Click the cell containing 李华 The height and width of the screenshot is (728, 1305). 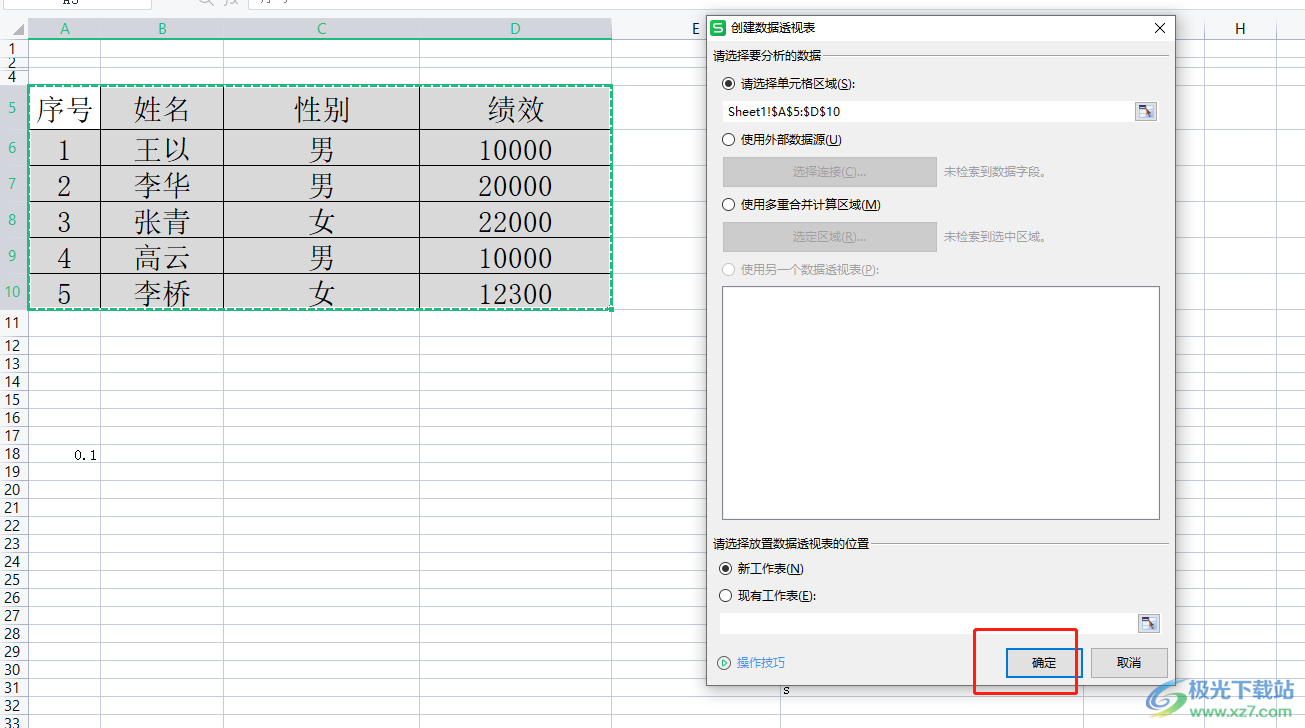[162, 184]
